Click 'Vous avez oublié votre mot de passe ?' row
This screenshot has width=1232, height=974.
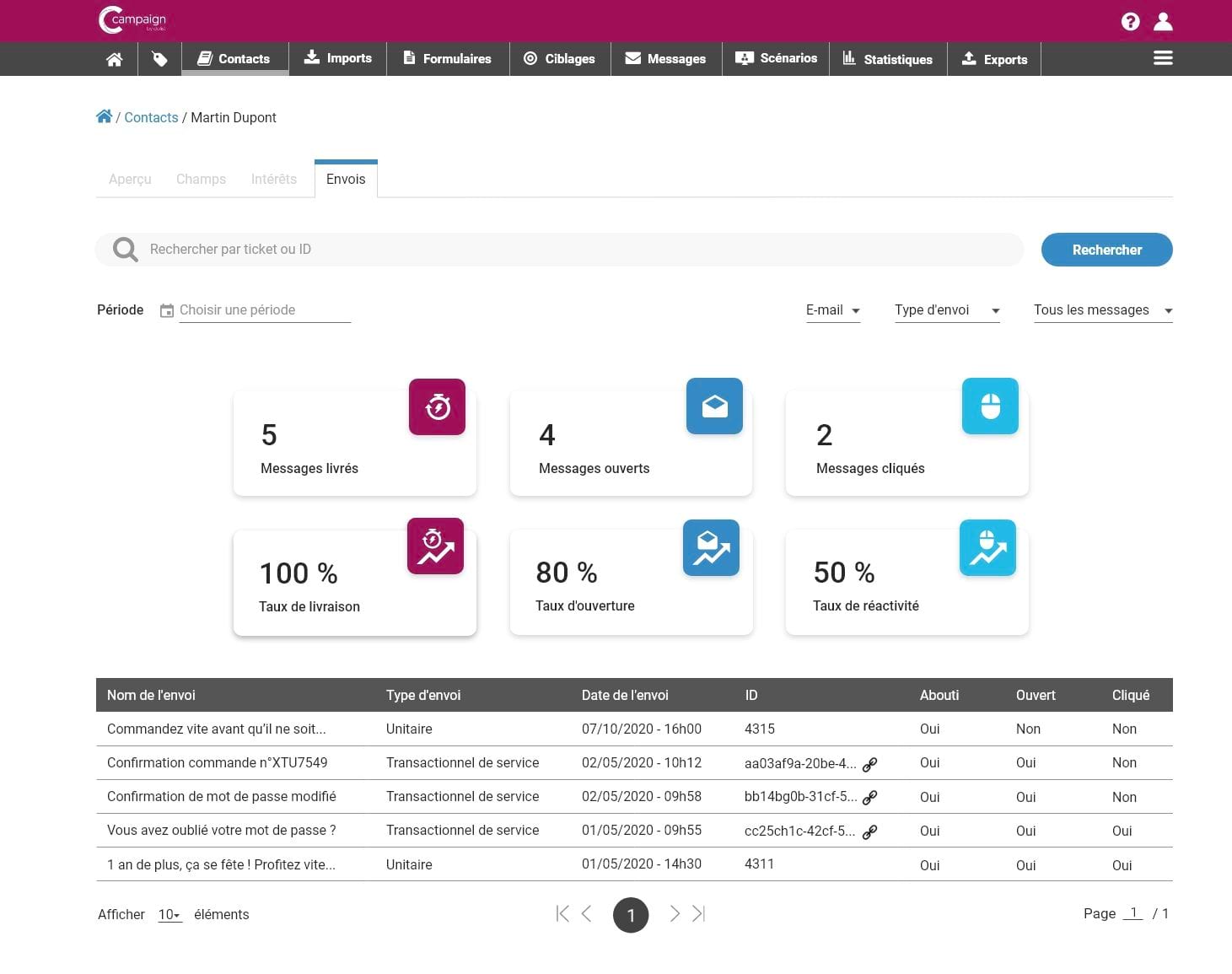pyautogui.click(x=634, y=831)
